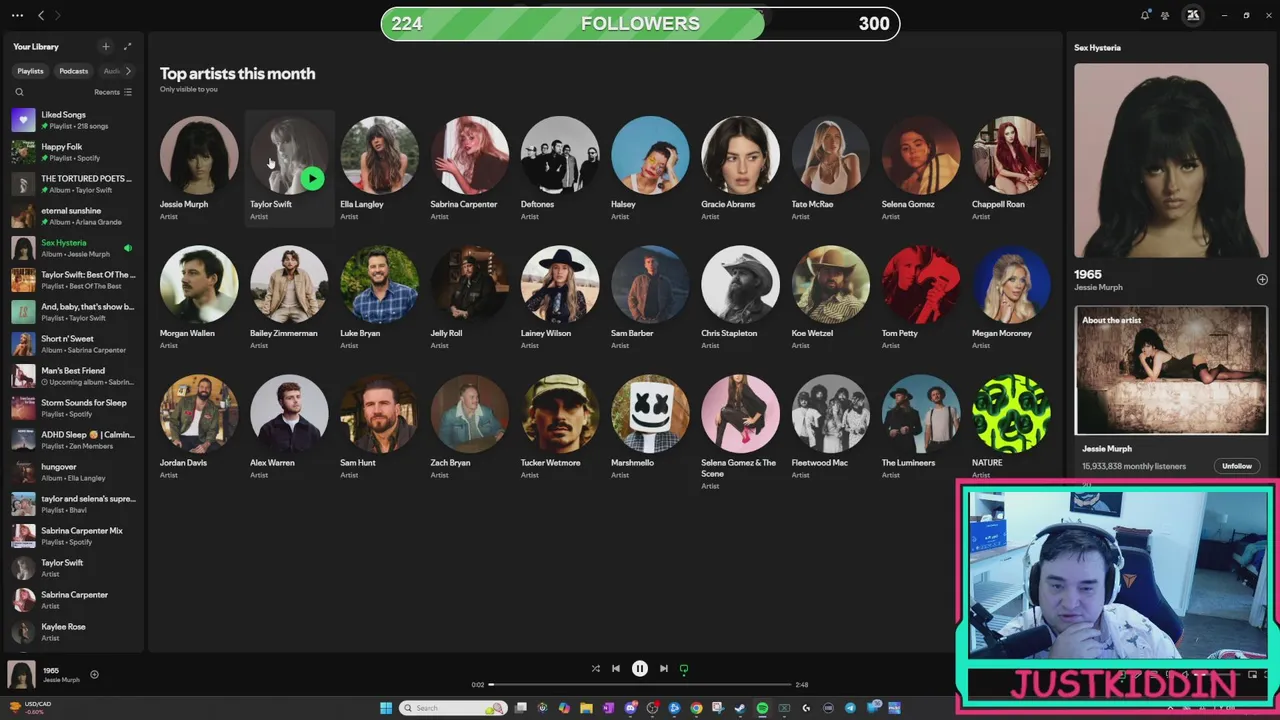Search in Your Library
Image resolution: width=1280 pixels, height=720 pixels.
pos(19,92)
